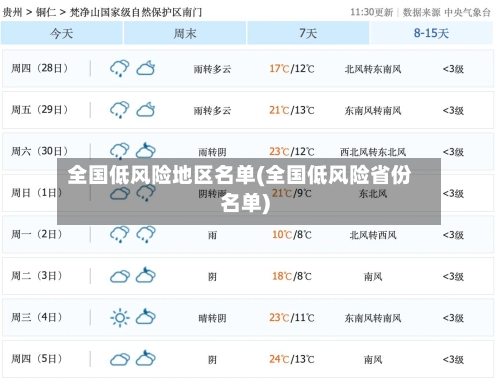The height and width of the screenshot is (383, 500).
Task: Click the 北风转东南风 wind text
Action: click(x=373, y=69)
